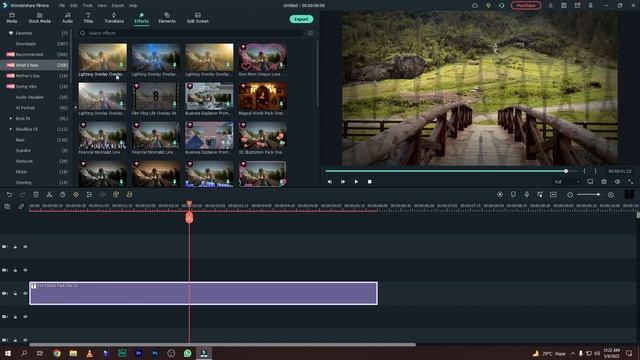Zoom in the timeline with plus icon
Screen dimensions: 640x360
pos(611,195)
